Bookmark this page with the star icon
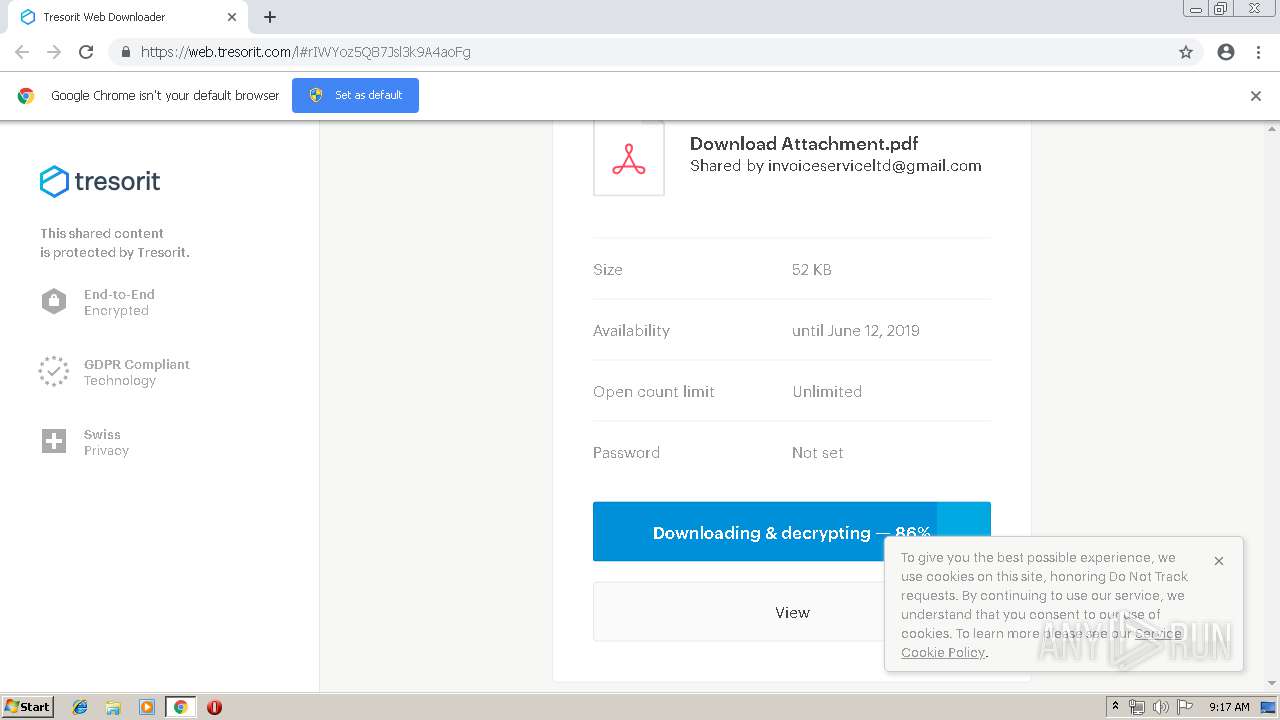1280x720 pixels. pyautogui.click(x=1186, y=52)
